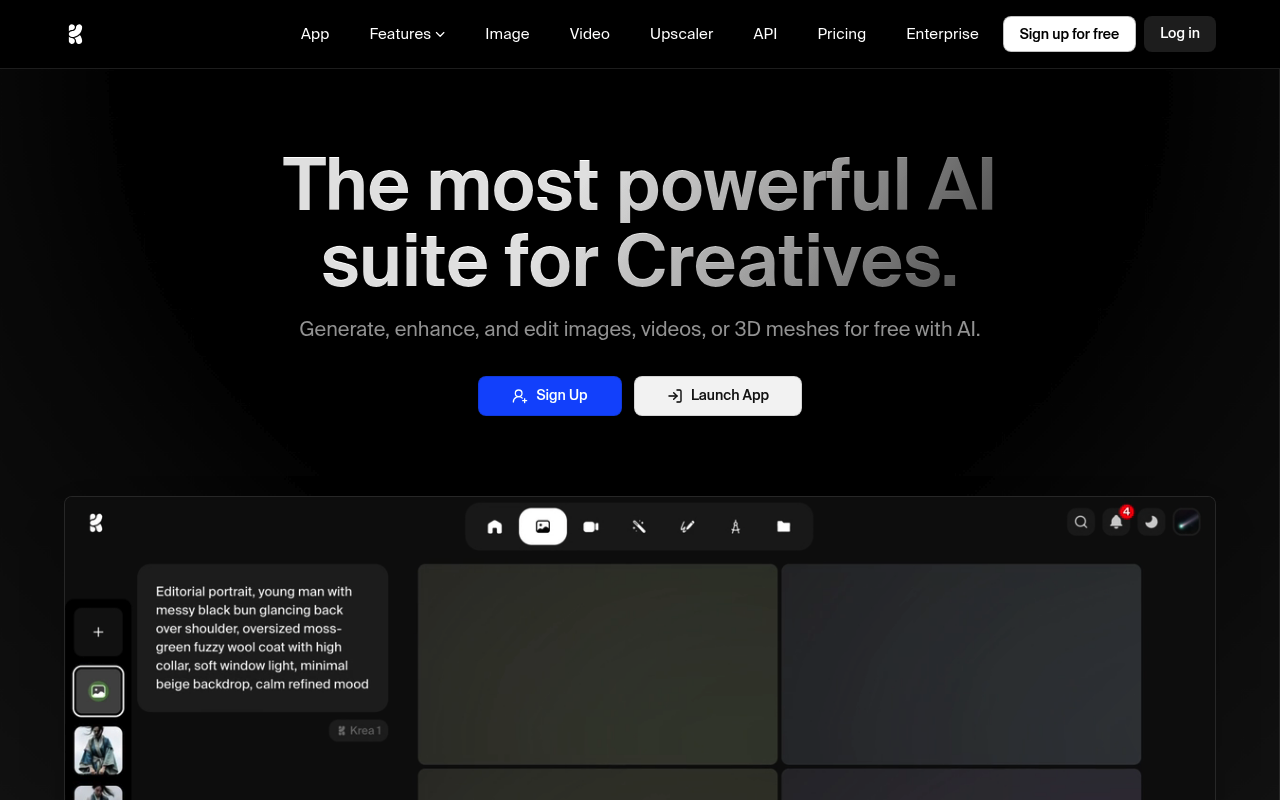Open the Pricing page from navigation
The image size is (1280, 800).
841,34
